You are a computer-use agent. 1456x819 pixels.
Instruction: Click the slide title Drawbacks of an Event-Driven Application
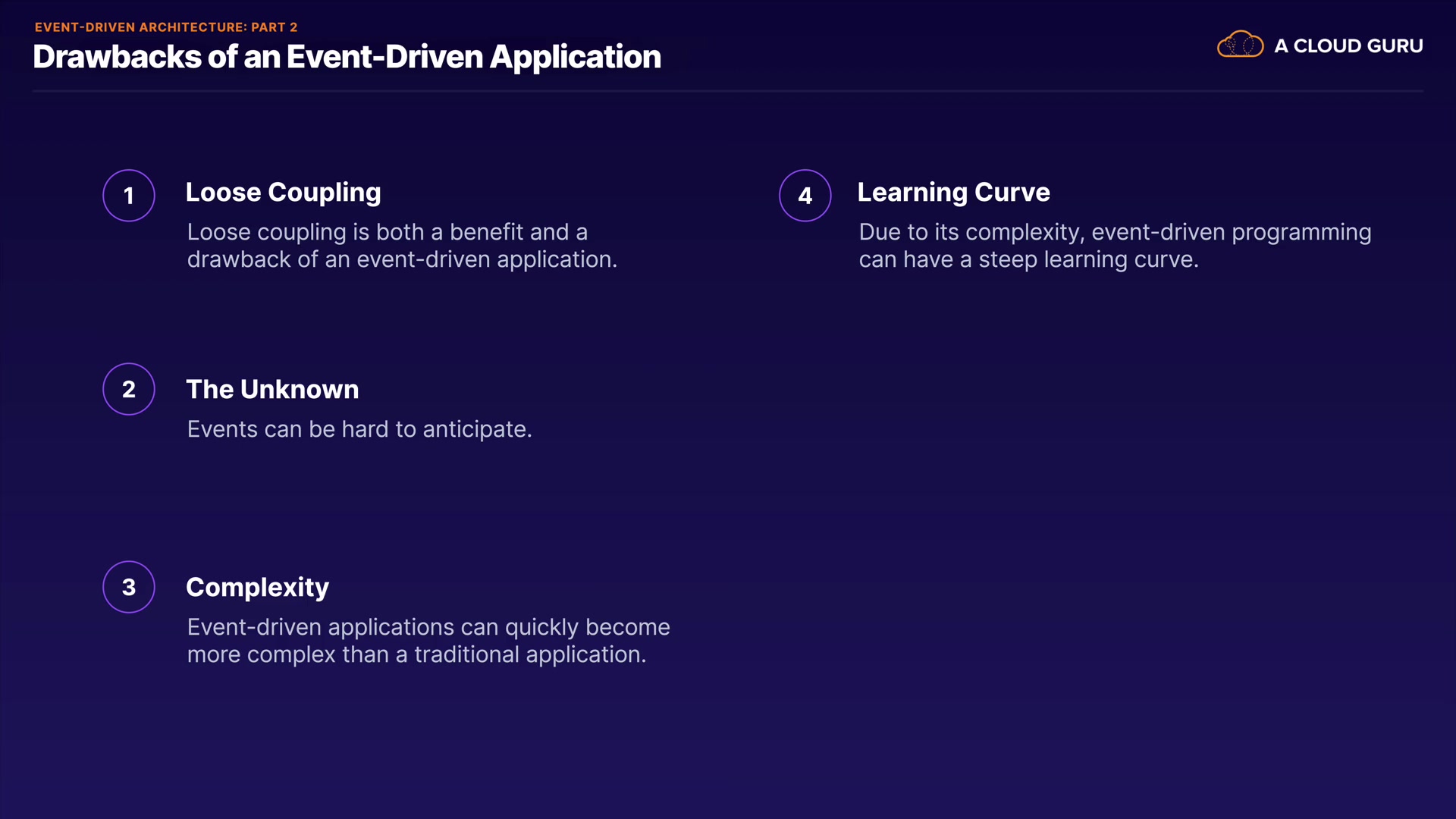point(347,58)
